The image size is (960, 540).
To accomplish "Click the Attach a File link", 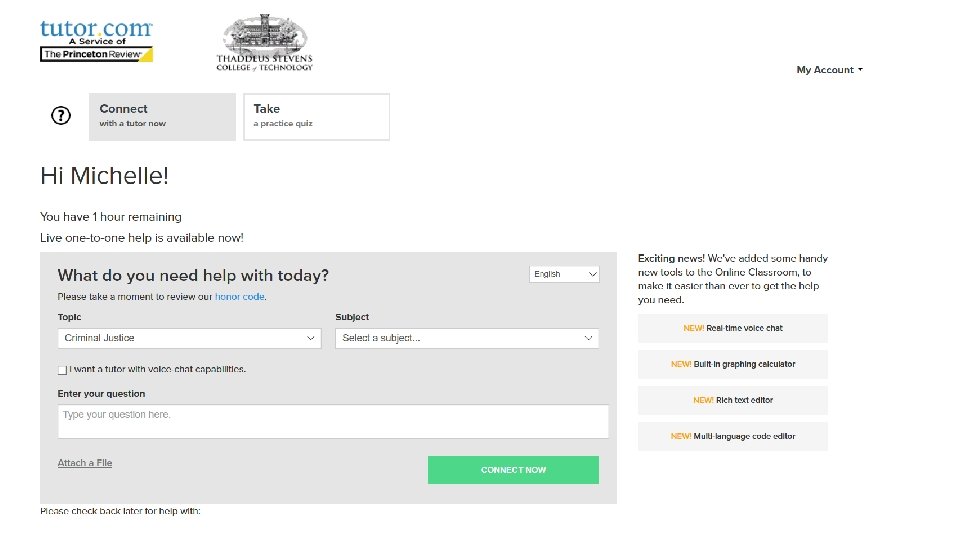I will [85, 463].
